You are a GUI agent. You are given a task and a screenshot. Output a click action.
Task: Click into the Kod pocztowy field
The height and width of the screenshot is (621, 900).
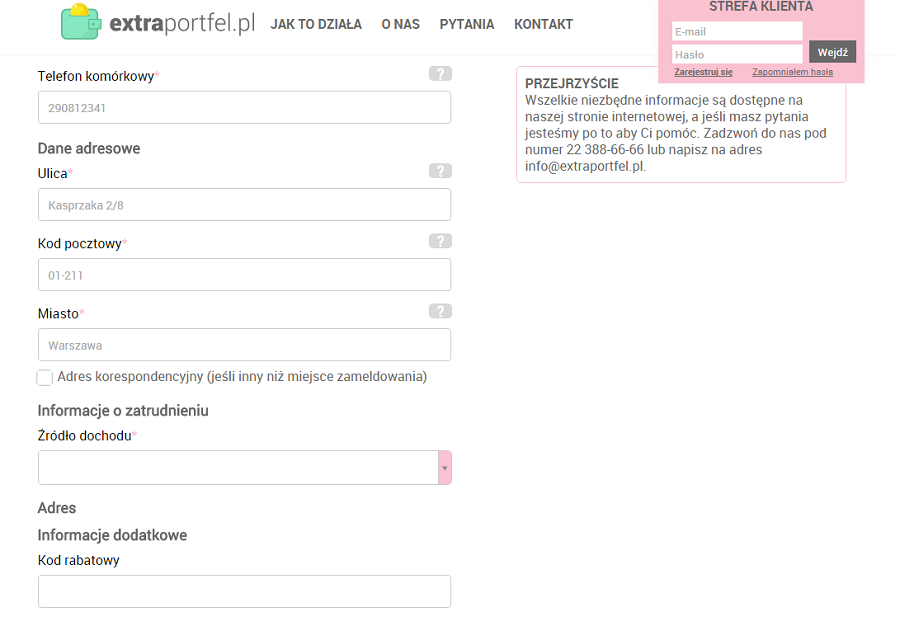pos(245,275)
